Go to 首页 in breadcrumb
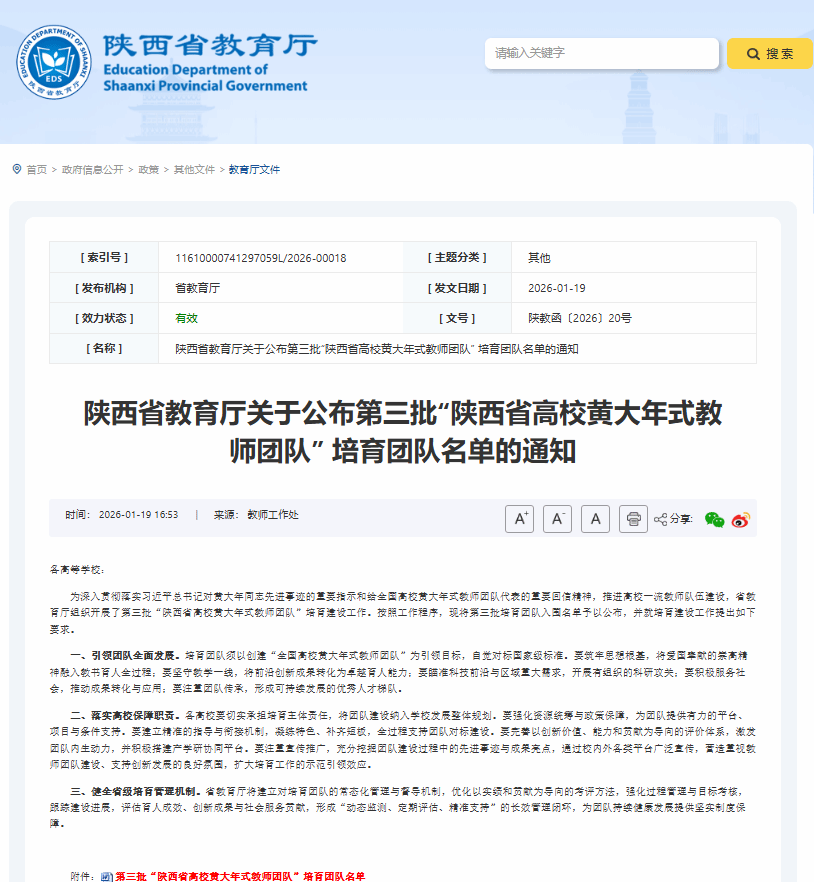The height and width of the screenshot is (882, 814). (x=37, y=170)
